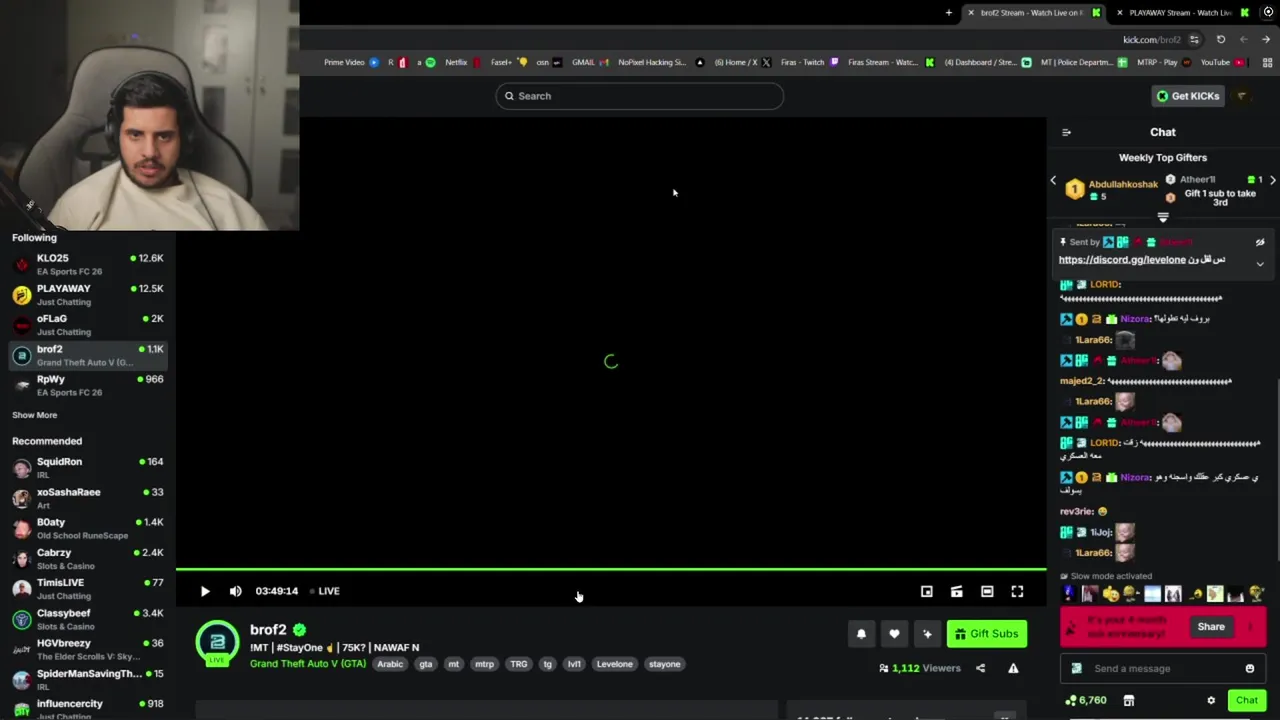The image size is (1280, 720).
Task: Select the mtrp tag
Action: point(484,664)
